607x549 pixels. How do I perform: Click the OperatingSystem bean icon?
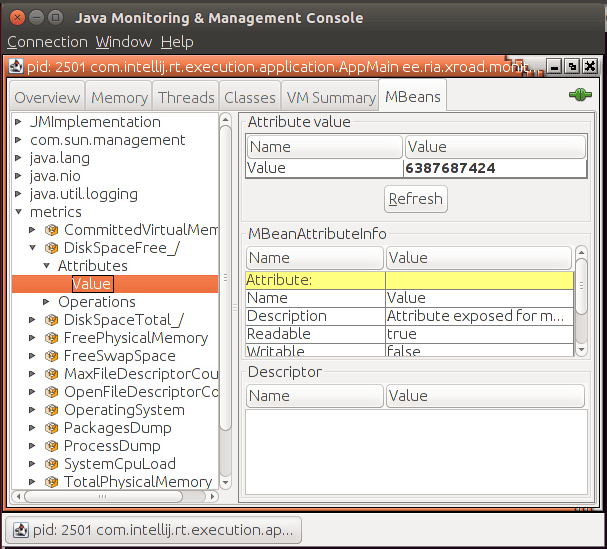(52, 410)
